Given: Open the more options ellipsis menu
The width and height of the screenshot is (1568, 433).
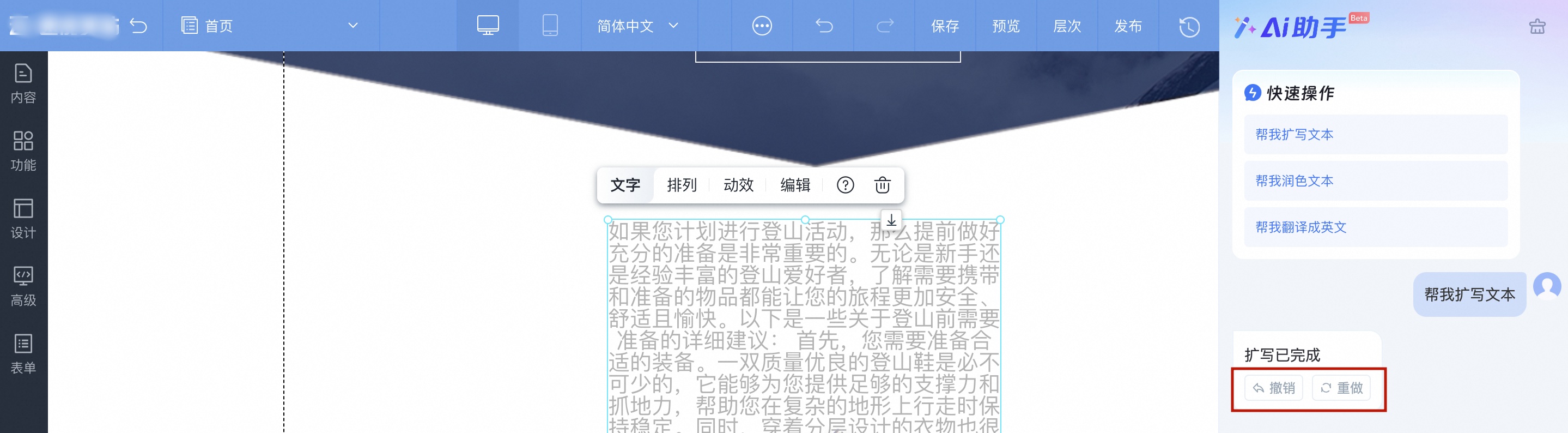Looking at the screenshot, I should coord(762,26).
